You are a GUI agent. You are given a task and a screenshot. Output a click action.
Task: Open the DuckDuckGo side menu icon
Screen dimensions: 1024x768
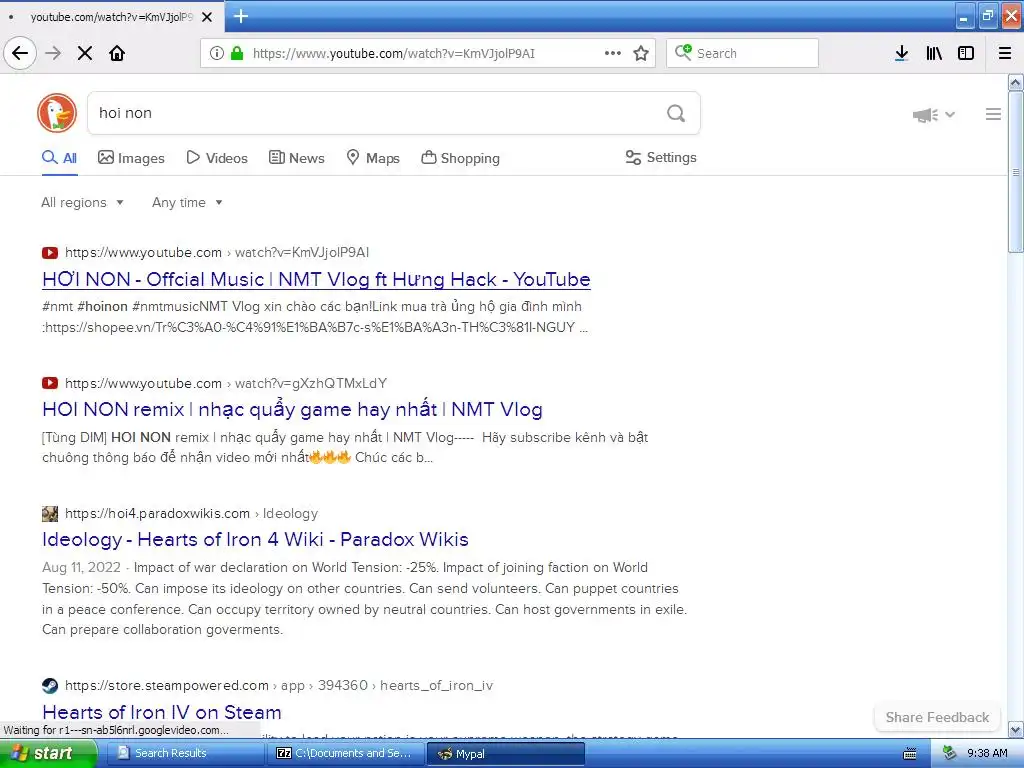click(993, 114)
